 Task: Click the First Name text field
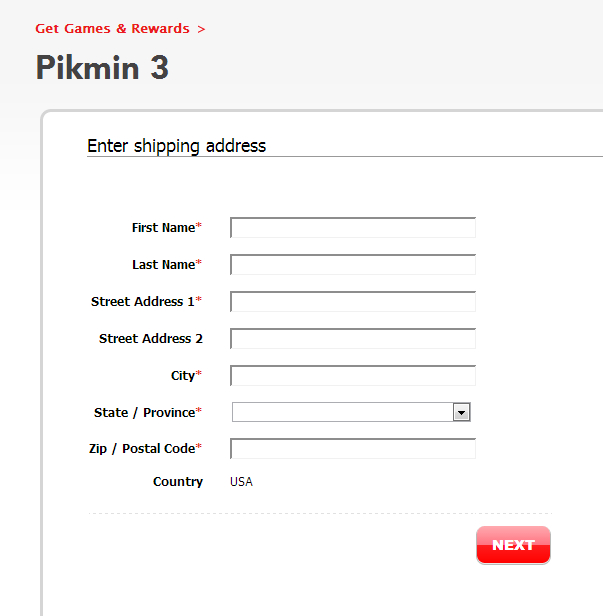click(353, 228)
